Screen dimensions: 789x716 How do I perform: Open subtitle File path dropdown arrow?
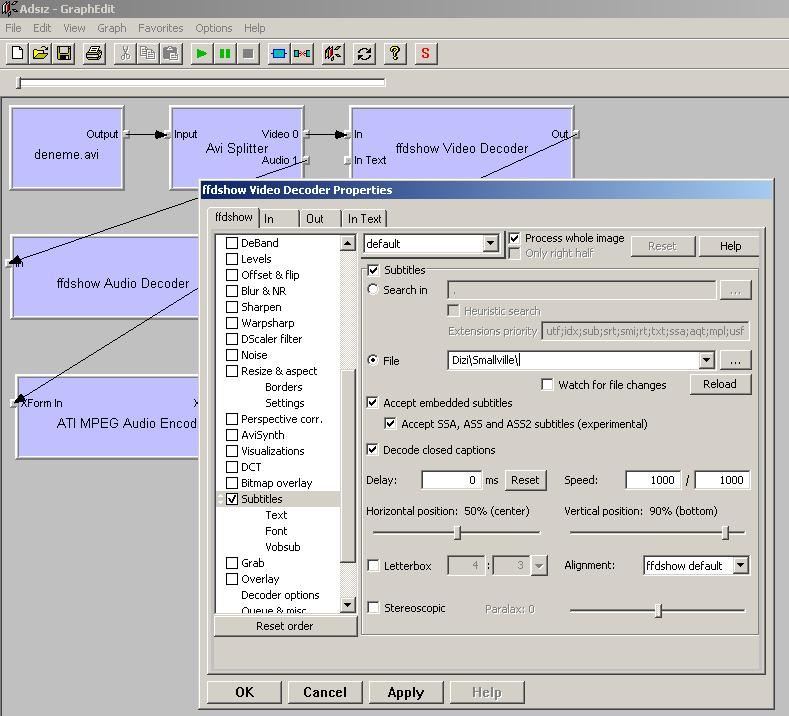(706, 360)
